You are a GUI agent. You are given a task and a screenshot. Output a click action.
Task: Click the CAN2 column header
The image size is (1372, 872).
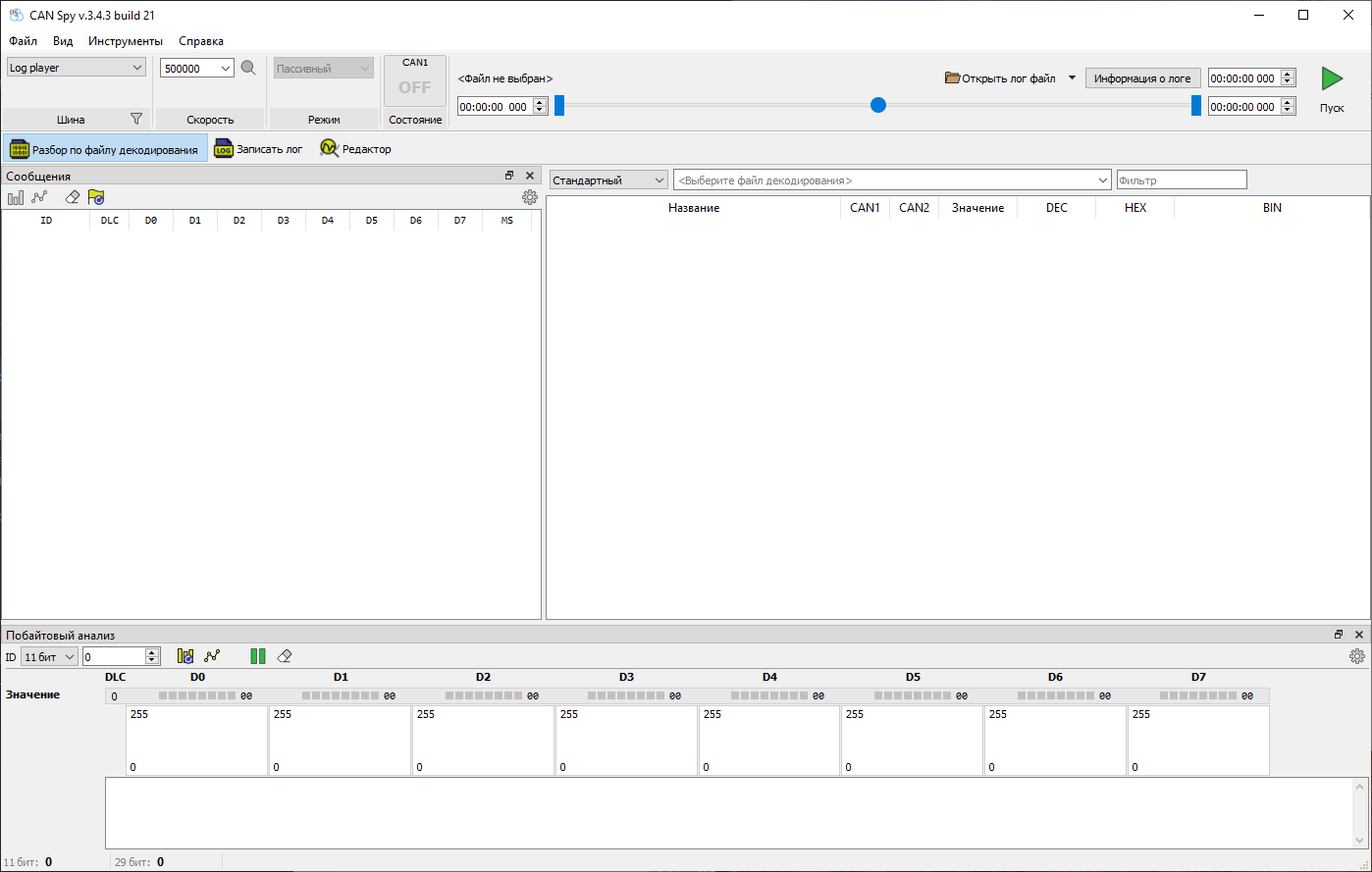pos(914,208)
